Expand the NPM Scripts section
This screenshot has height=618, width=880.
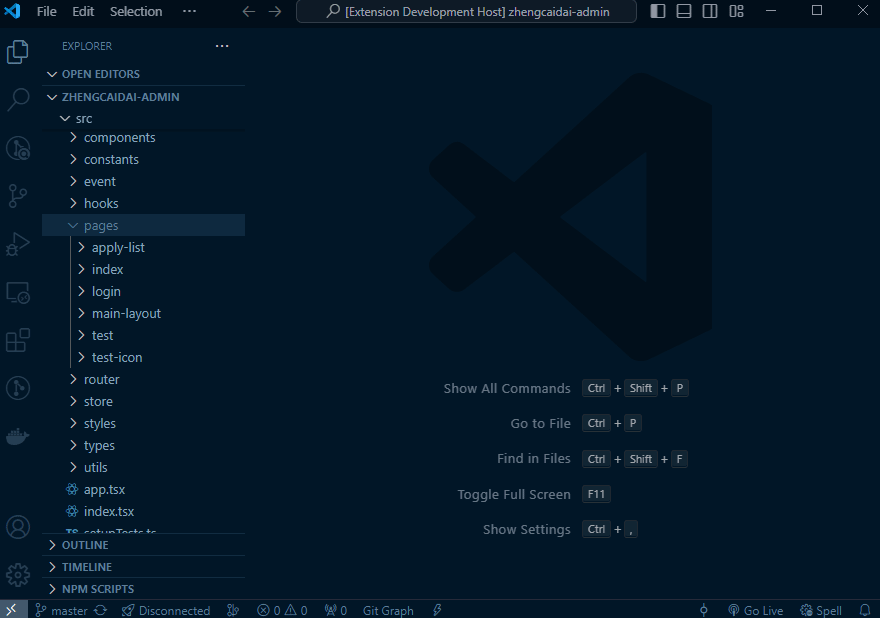(144, 589)
